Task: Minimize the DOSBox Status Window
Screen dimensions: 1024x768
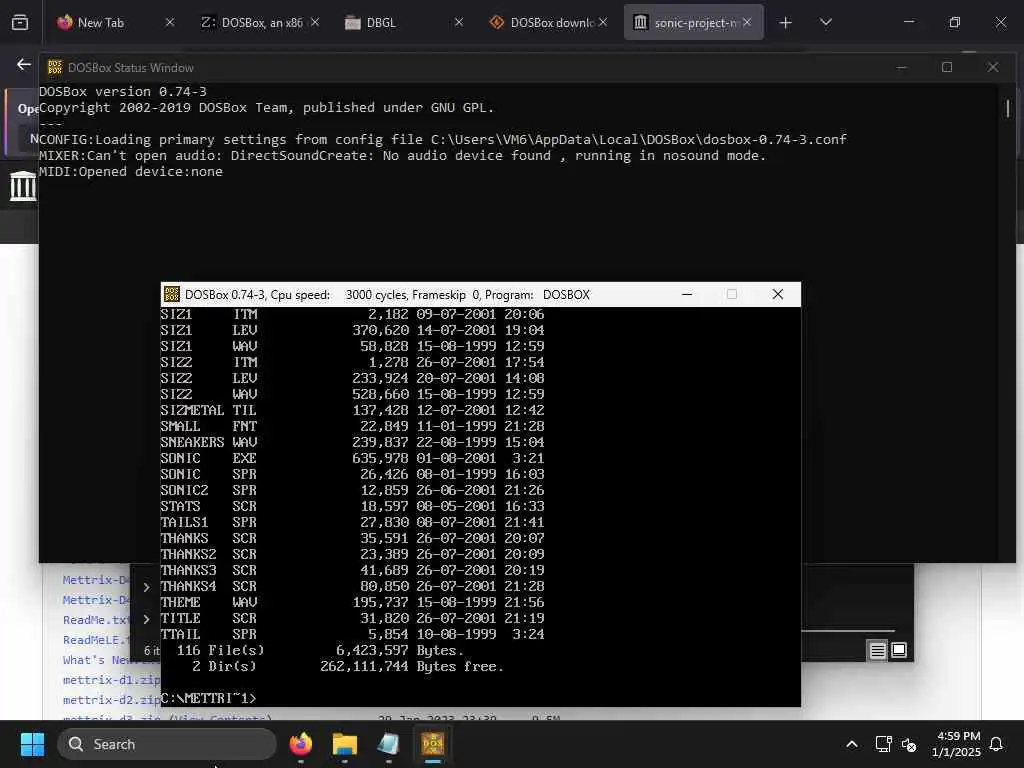Action: pos(902,67)
